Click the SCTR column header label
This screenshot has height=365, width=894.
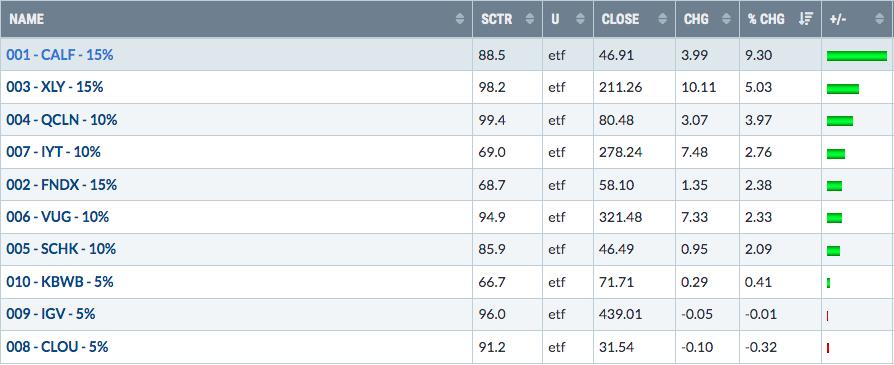(497, 19)
